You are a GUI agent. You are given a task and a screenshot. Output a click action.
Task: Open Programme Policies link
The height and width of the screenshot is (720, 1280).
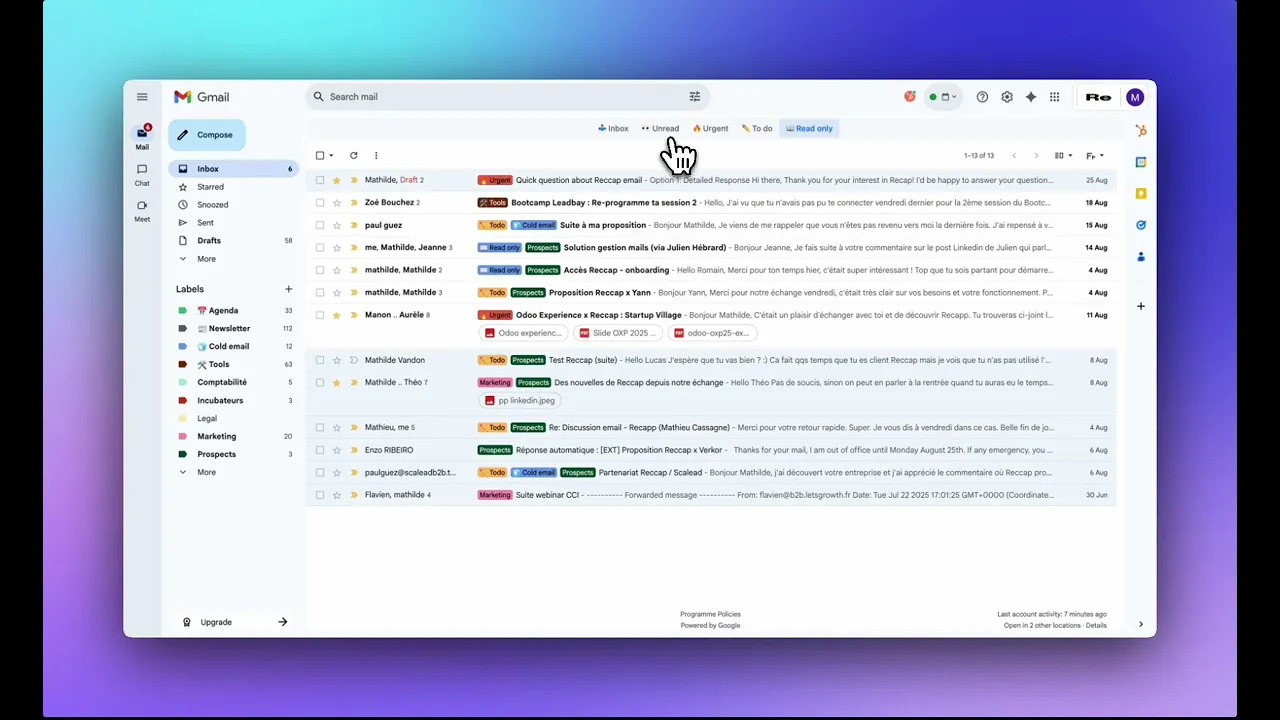pyautogui.click(x=710, y=614)
